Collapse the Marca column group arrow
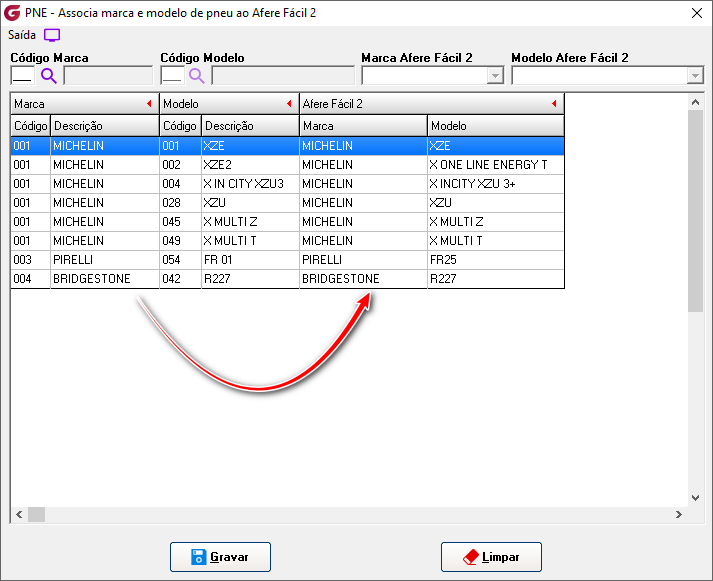The width and height of the screenshot is (713, 581). (x=149, y=104)
